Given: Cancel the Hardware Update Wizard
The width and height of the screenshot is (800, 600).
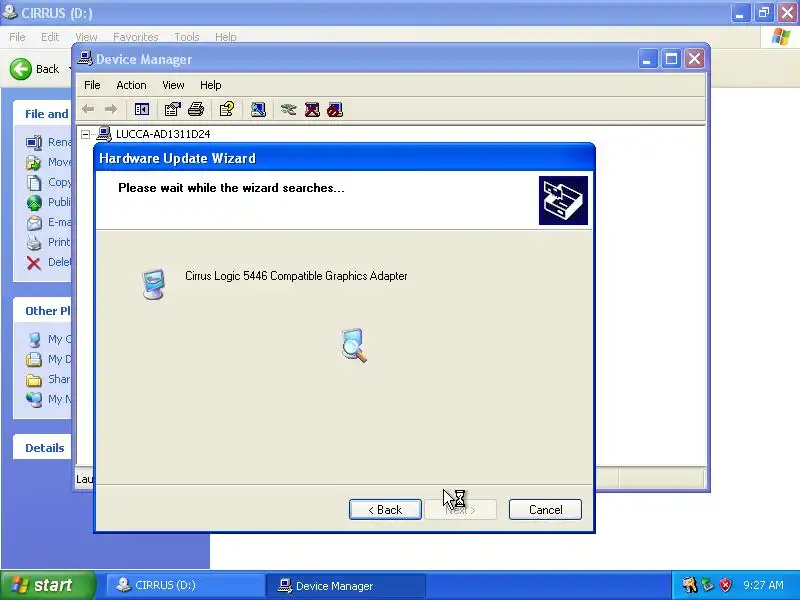Looking at the screenshot, I should tap(545, 510).
